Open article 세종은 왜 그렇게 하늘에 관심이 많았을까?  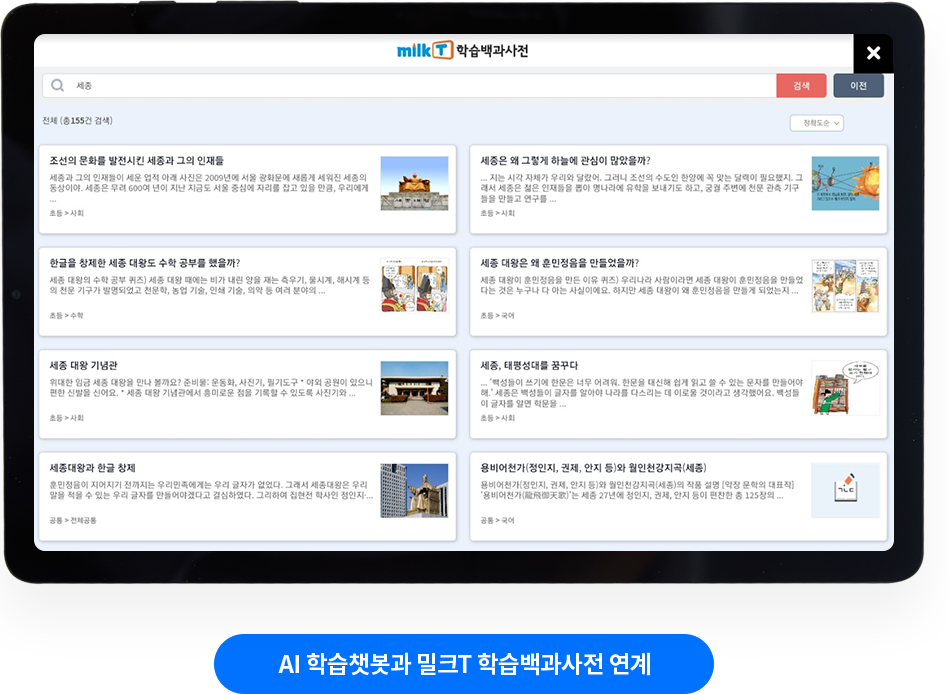[x=565, y=160]
